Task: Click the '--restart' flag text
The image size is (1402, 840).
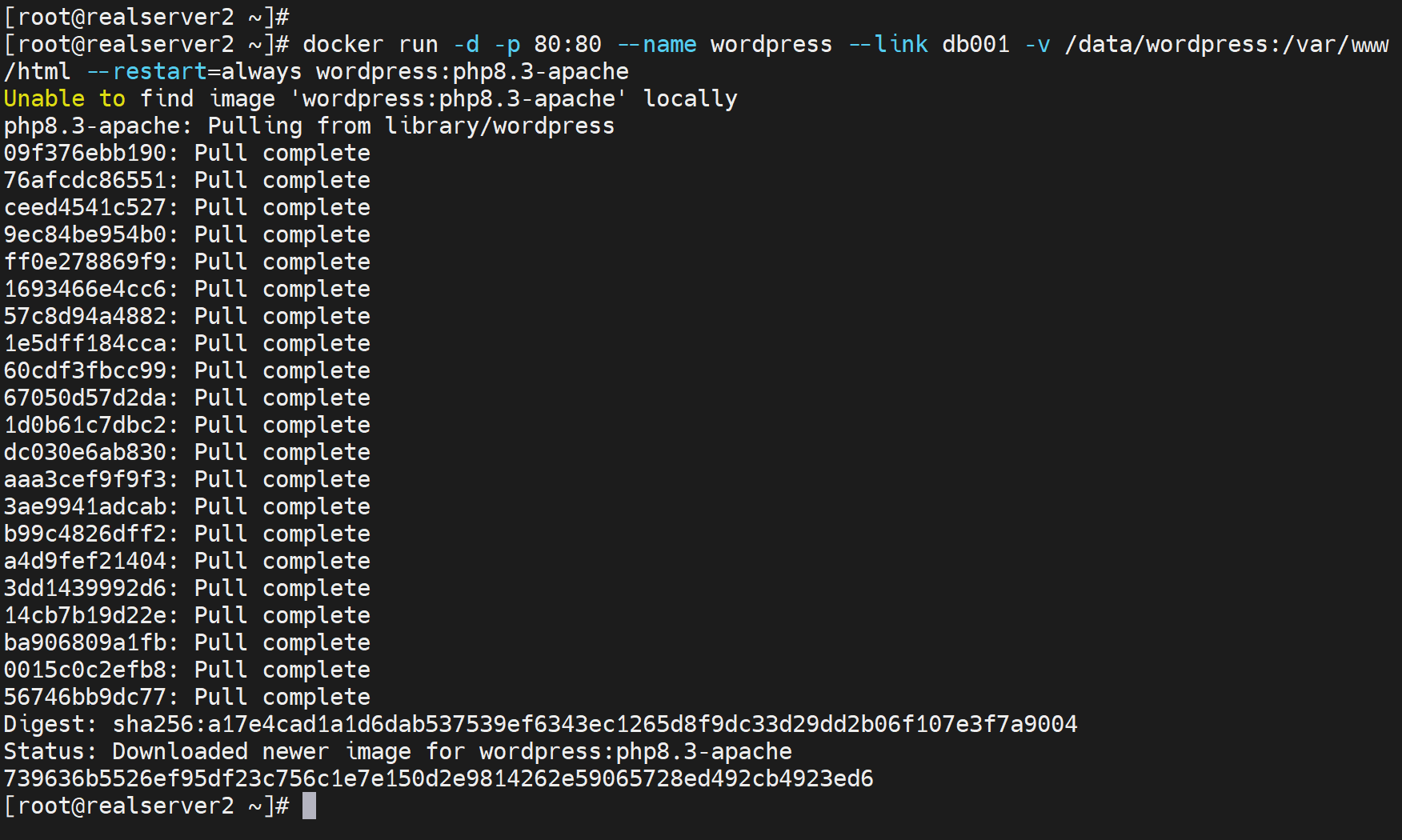Action: coord(147,71)
